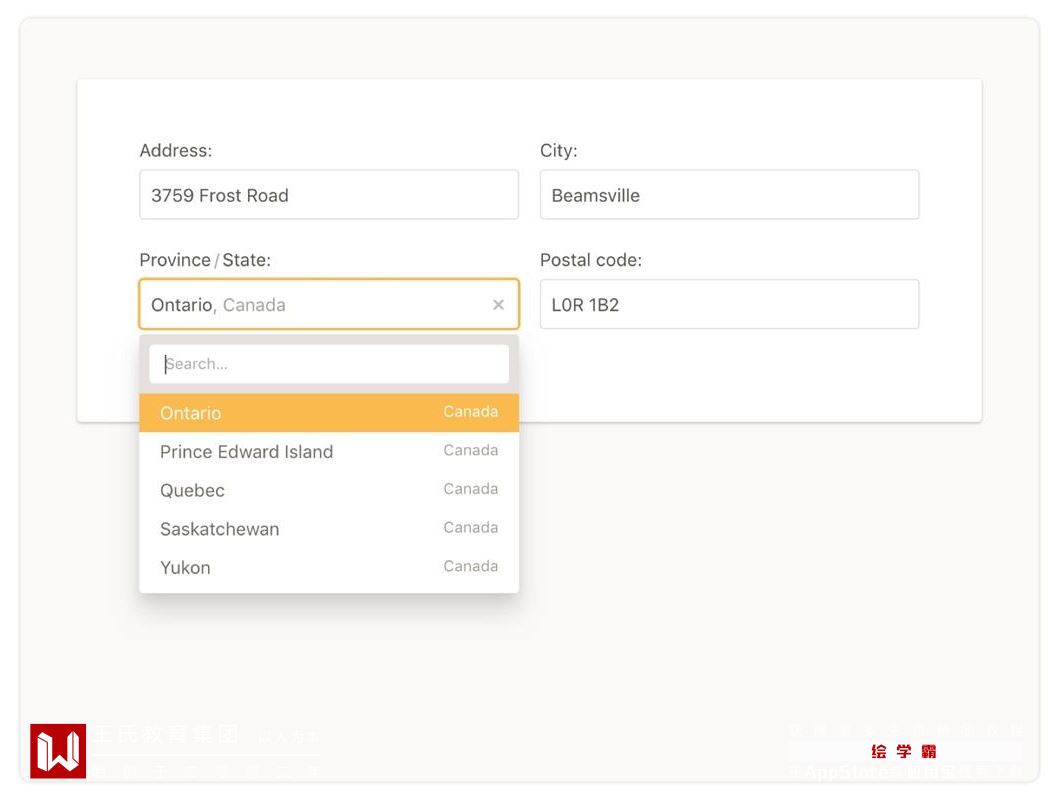The width and height of the screenshot is (1054, 800).
Task: Click the "Postal code:" label
Action: tap(591, 260)
